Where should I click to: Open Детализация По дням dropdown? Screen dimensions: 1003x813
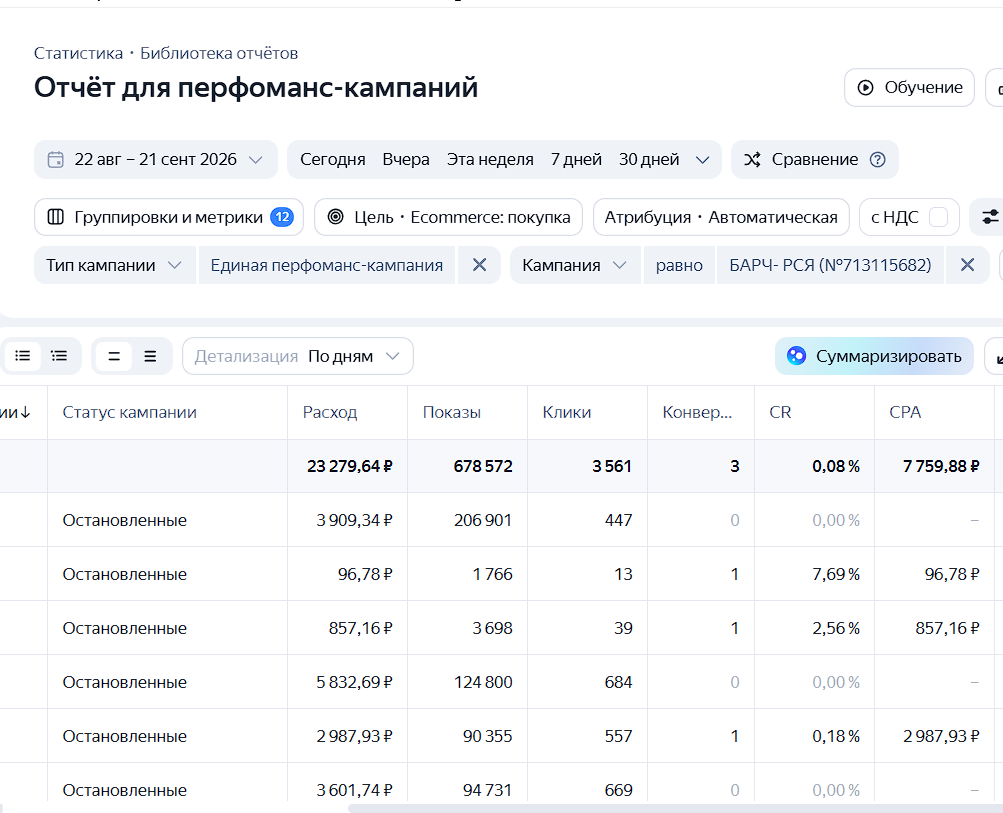[x=297, y=356]
